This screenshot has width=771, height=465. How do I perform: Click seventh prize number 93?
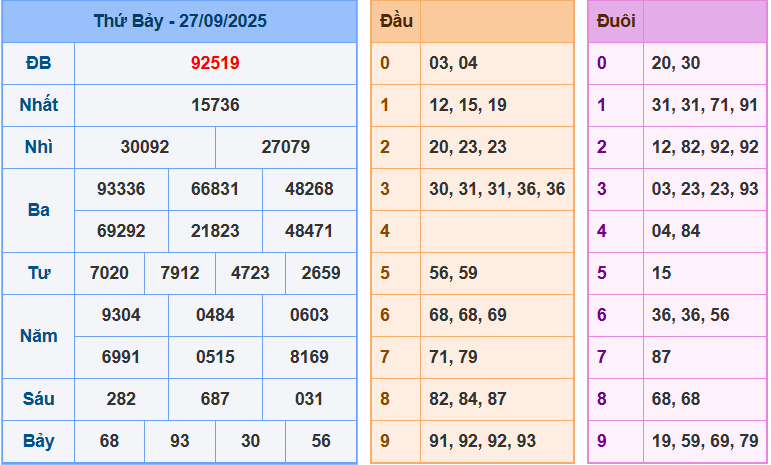point(180,441)
